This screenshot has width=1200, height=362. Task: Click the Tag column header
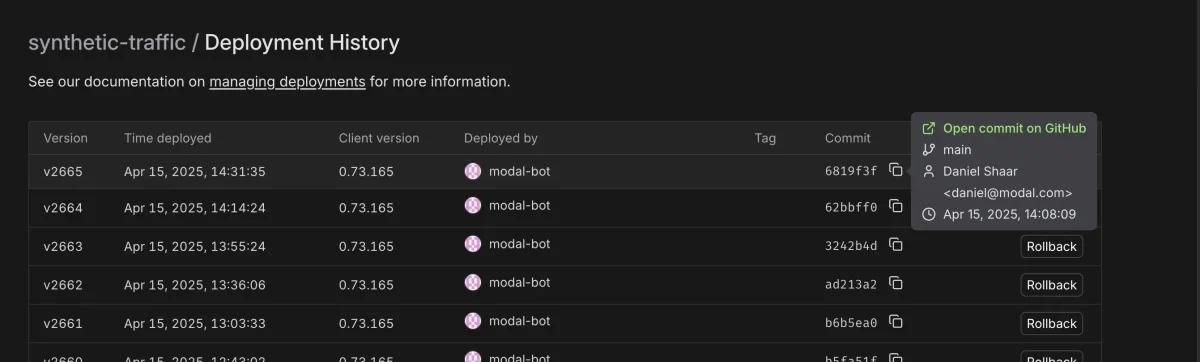click(765, 138)
